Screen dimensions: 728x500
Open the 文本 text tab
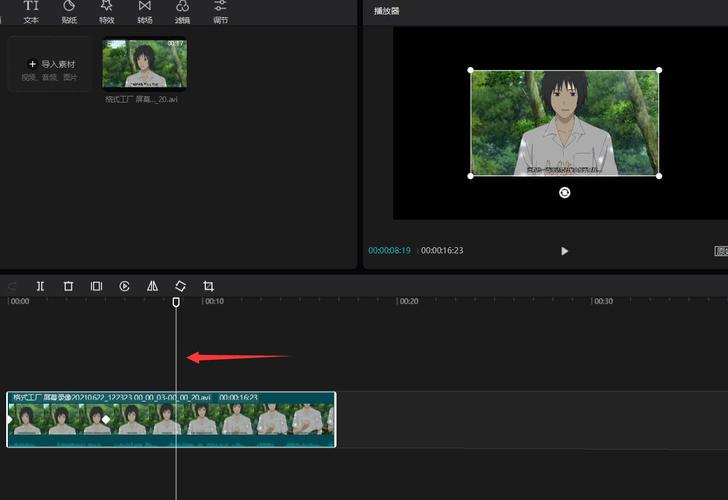pos(31,12)
